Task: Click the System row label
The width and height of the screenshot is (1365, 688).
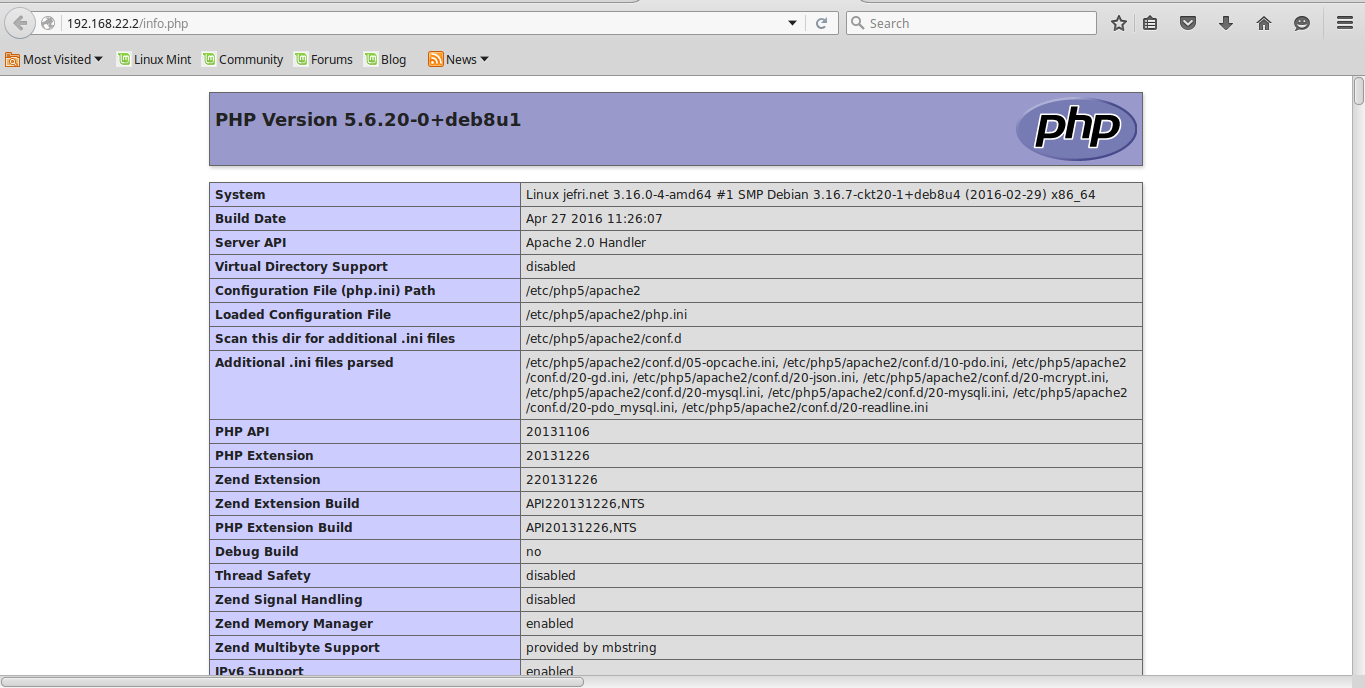Action: (x=240, y=195)
